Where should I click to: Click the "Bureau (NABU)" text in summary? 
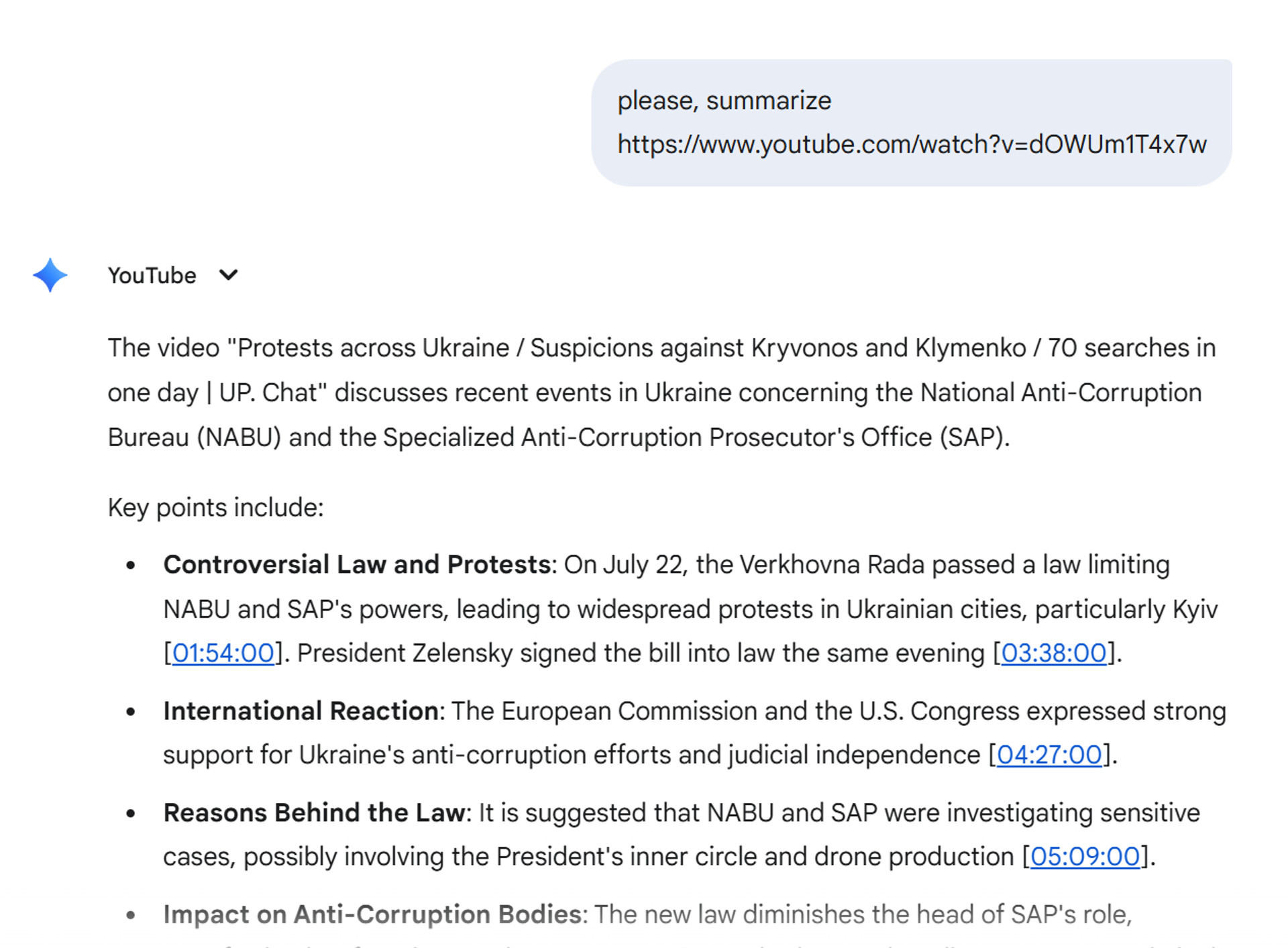[195, 437]
